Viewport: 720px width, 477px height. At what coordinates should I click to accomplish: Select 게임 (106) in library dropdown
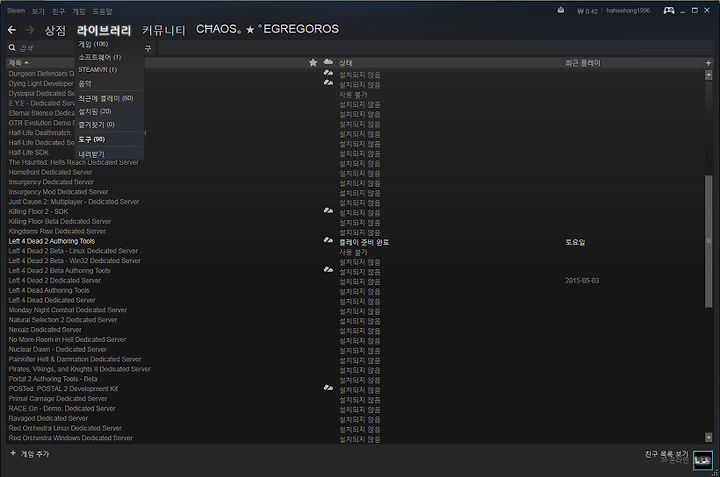tap(93, 44)
